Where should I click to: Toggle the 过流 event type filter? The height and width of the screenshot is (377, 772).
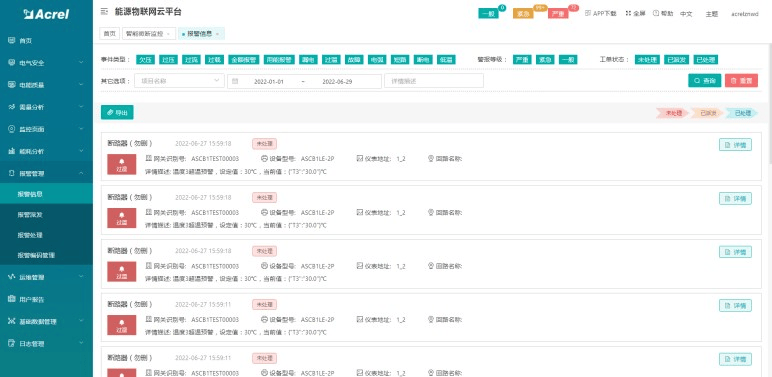pyautogui.click(x=191, y=60)
